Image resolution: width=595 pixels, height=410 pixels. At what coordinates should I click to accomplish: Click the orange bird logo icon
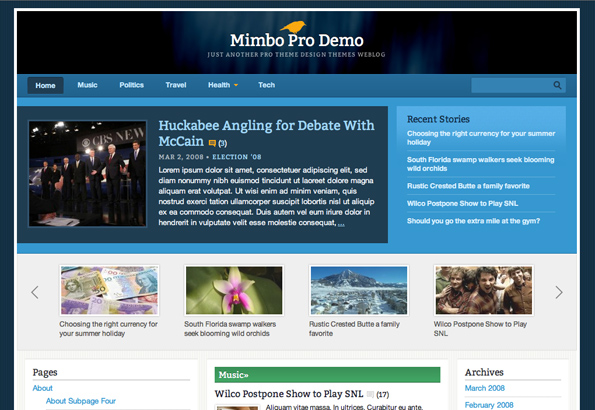click(293, 27)
